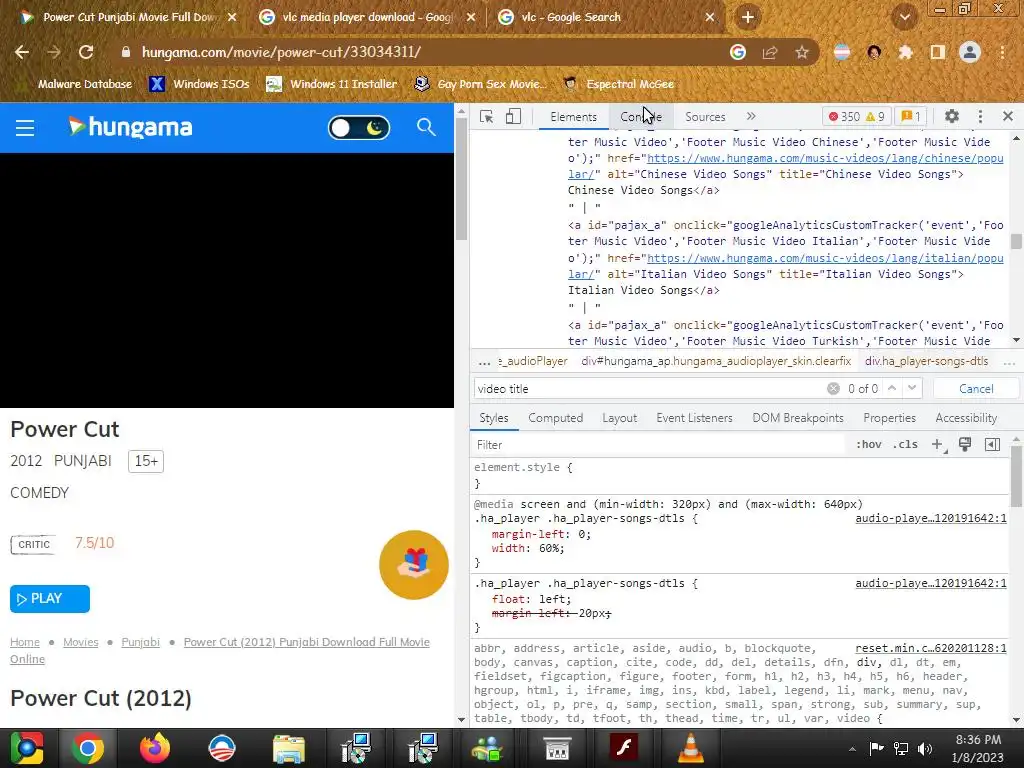1024x768 pixels.
Task: Add a new style rule plus icon
Action: point(938,445)
